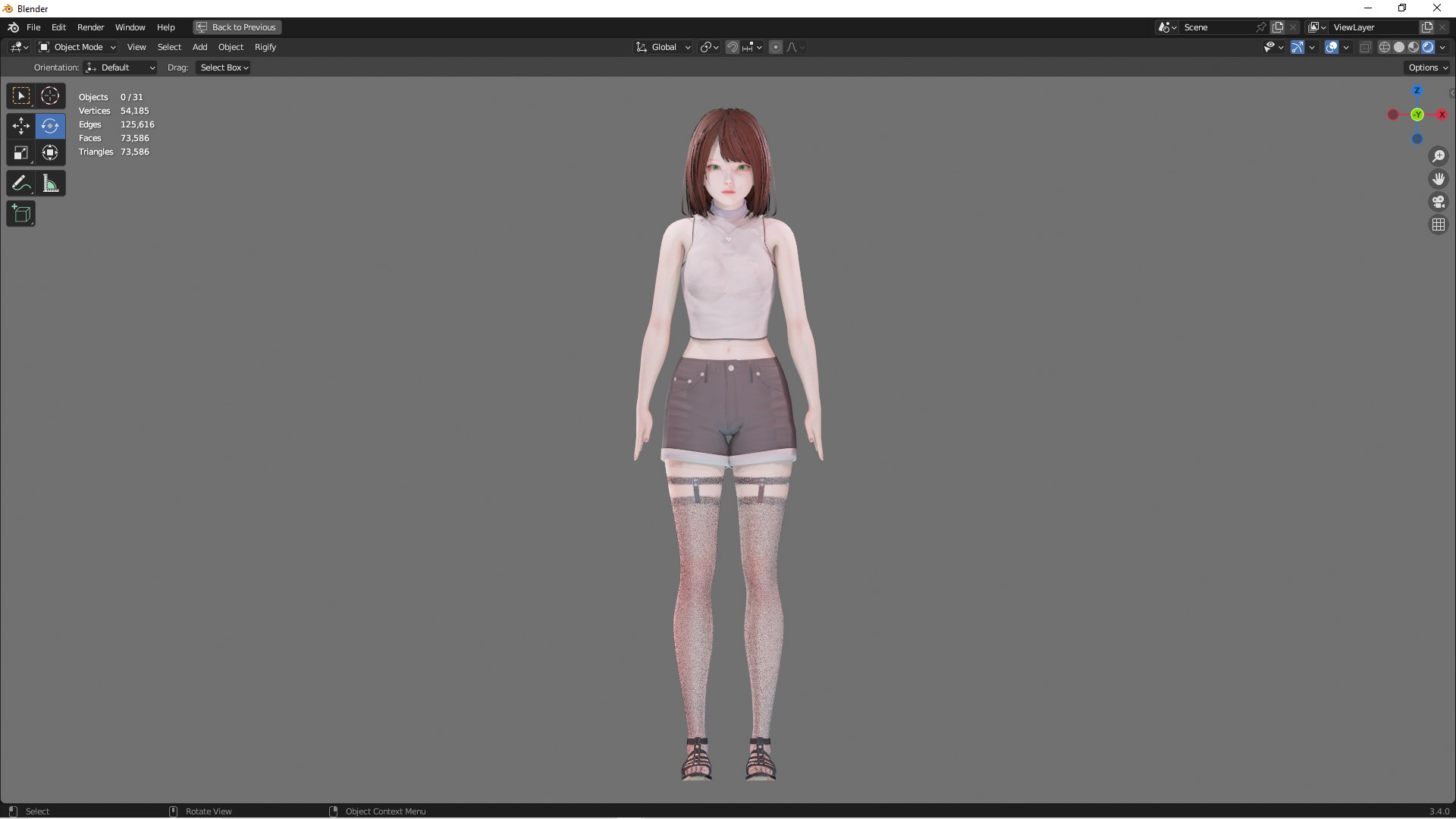Click the Back to Previous button
Image resolution: width=1456 pixels, height=819 pixels.
click(x=237, y=27)
